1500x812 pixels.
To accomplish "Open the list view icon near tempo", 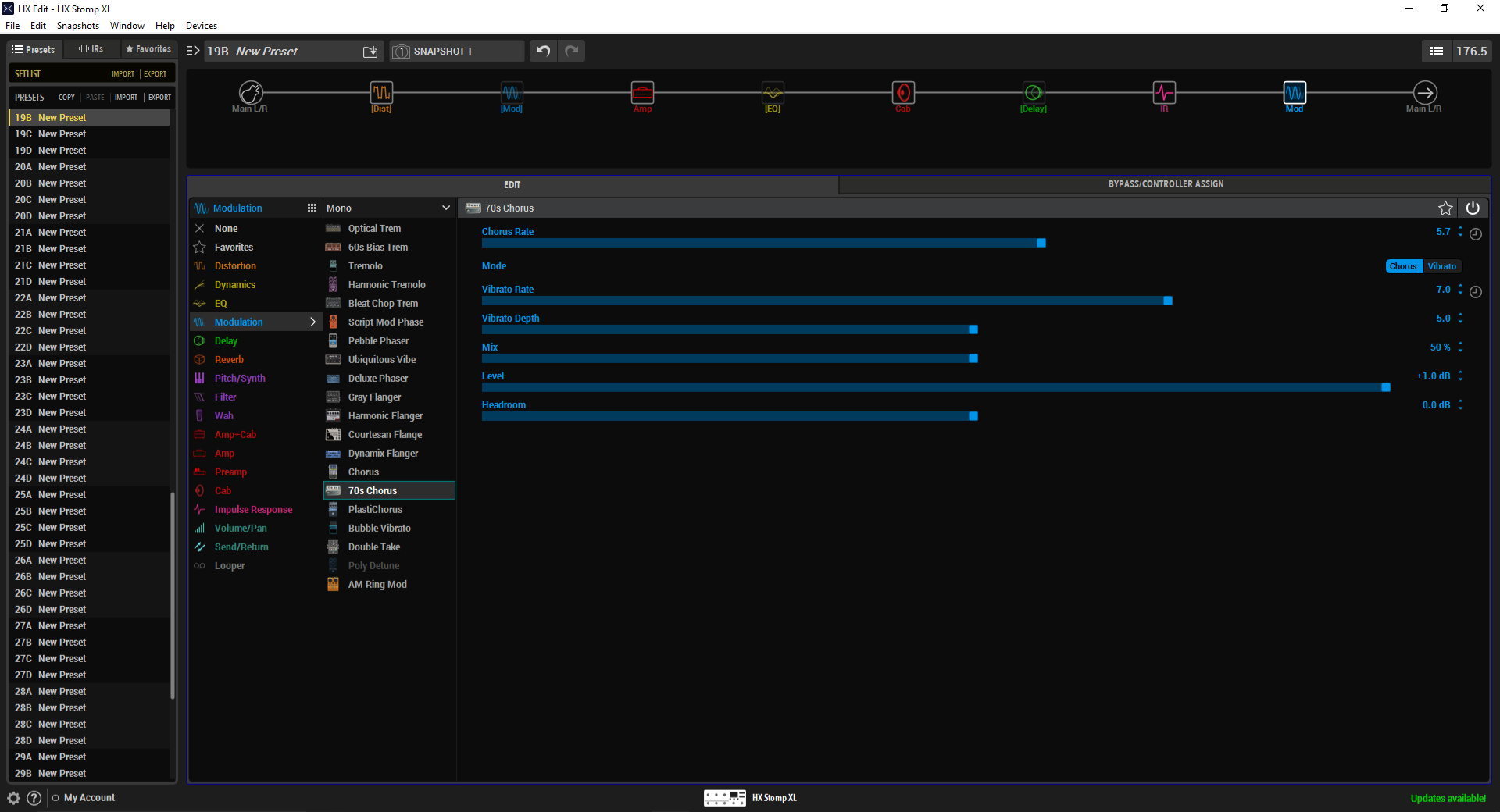I will click(x=1436, y=51).
